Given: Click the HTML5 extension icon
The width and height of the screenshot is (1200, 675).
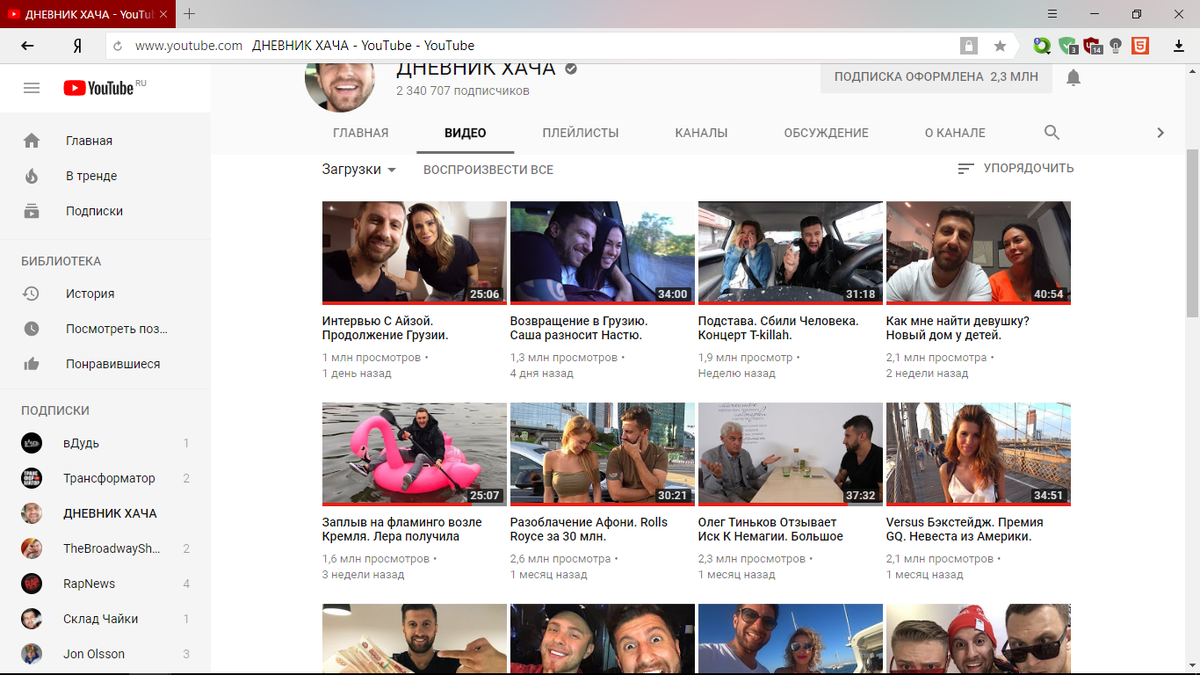Looking at the screenshot, I should 1140,46.
